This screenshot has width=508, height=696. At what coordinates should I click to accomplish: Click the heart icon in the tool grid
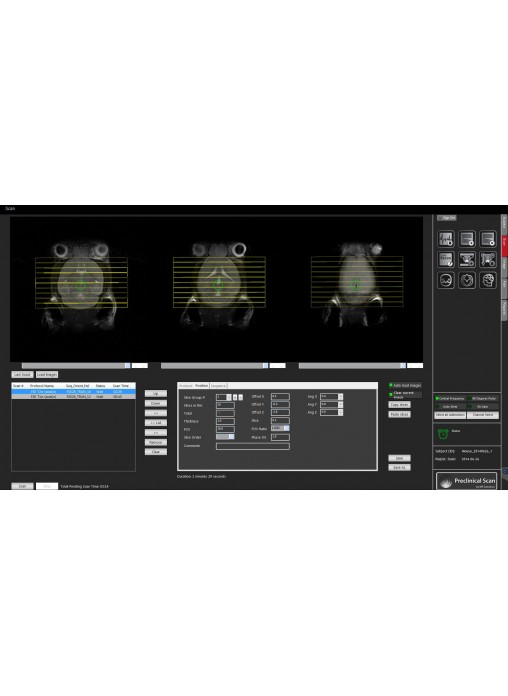[467, 281]
